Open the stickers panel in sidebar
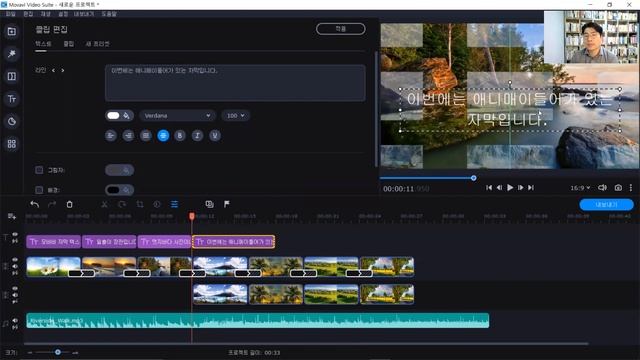The width and height of the screenshot is (640, 360). 12,121
